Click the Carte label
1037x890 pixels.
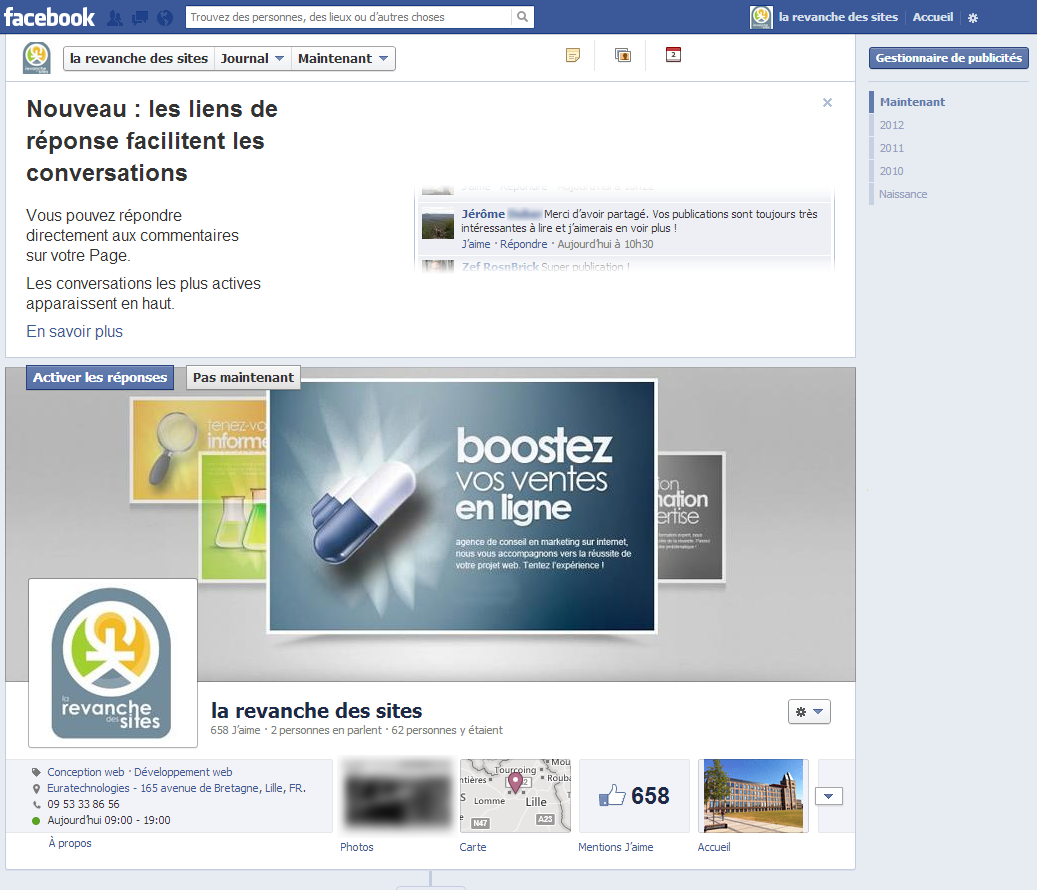tap(473, 847)
